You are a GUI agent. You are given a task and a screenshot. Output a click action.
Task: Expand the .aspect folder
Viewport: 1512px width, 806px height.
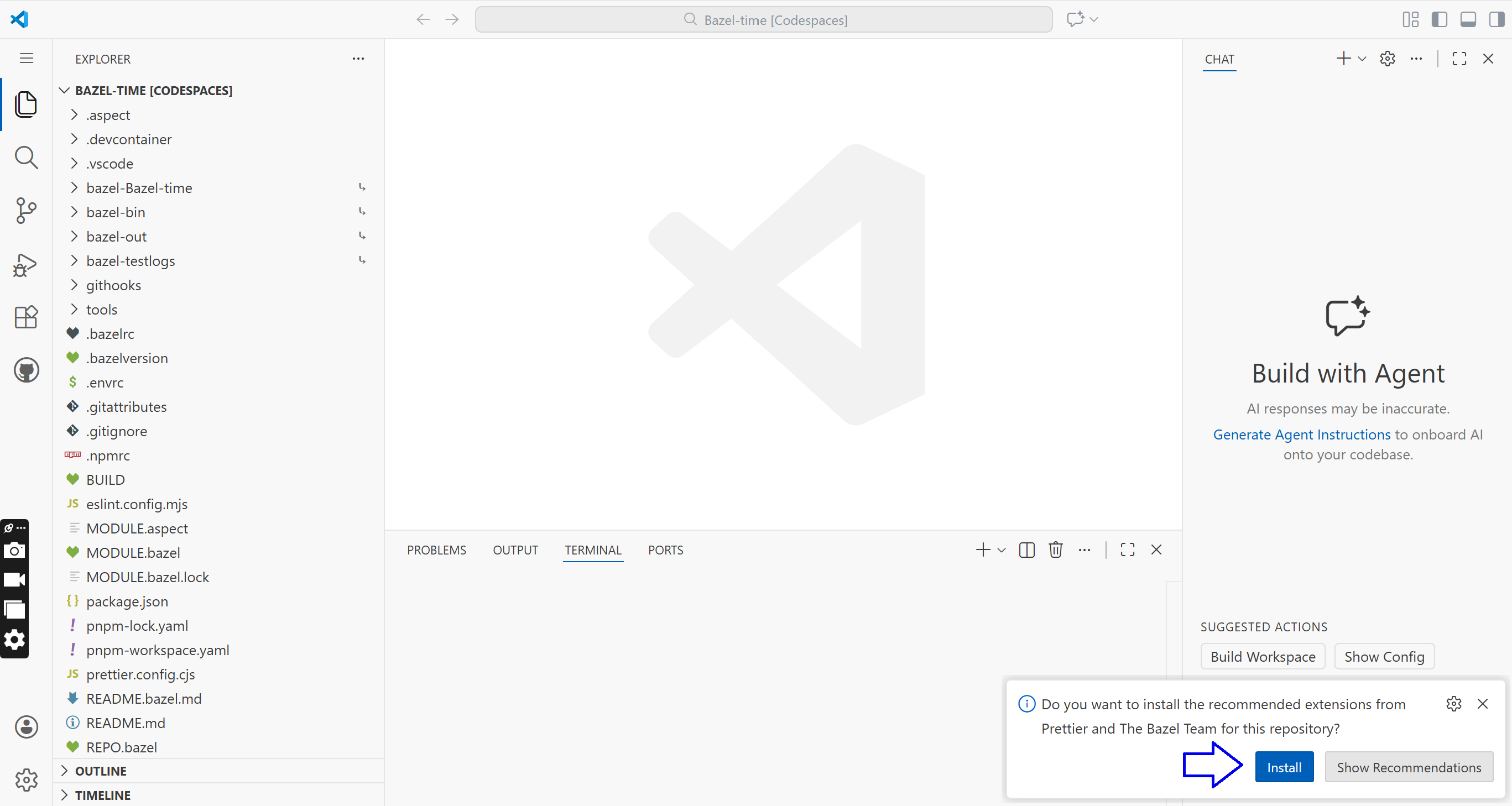pyautogui.click(x=218, y=115)
